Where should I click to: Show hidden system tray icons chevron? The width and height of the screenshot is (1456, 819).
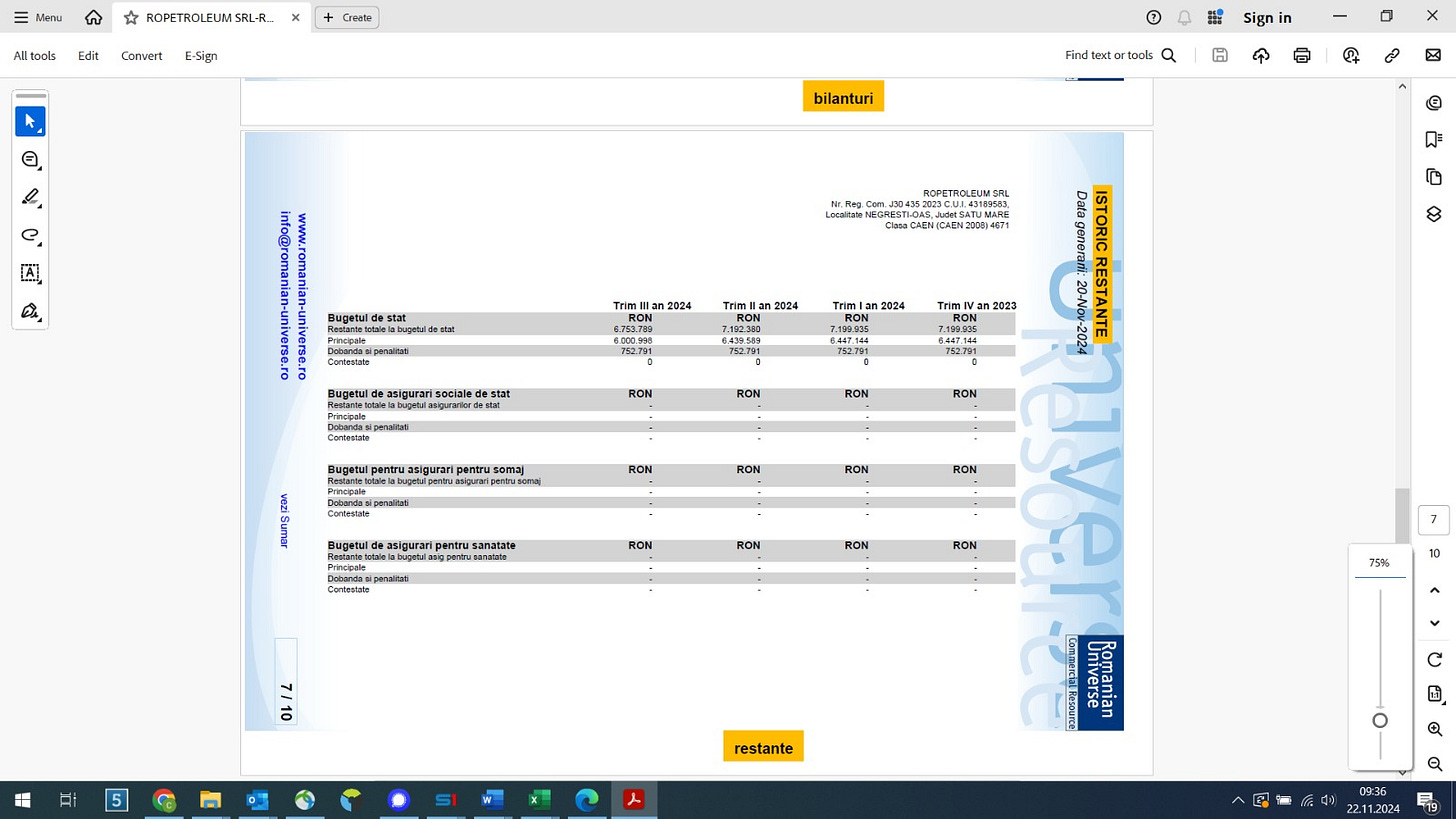[x=1239, y=800]
